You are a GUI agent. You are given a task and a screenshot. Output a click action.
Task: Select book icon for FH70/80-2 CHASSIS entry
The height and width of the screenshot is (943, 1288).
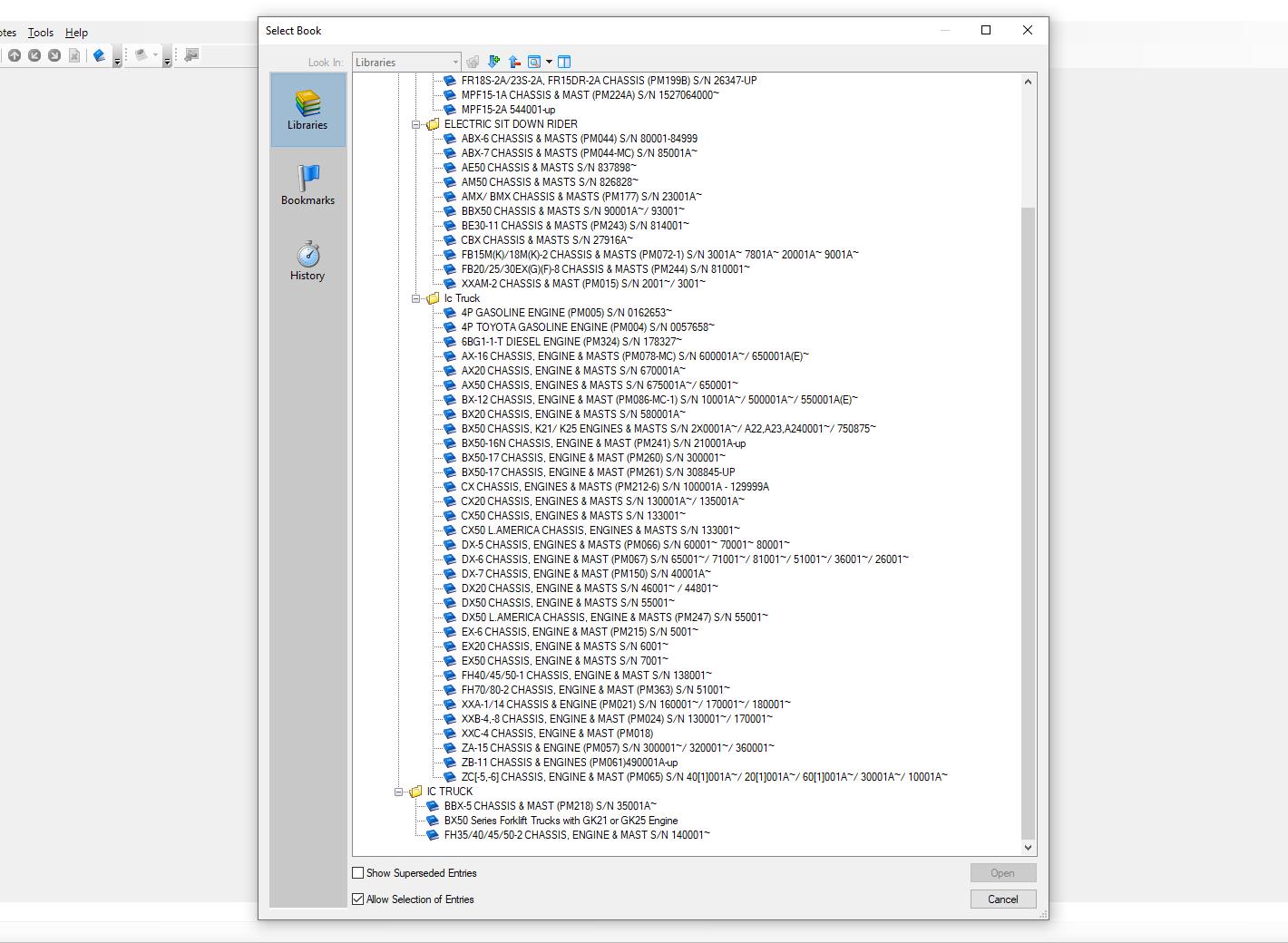tap(450, 690)
